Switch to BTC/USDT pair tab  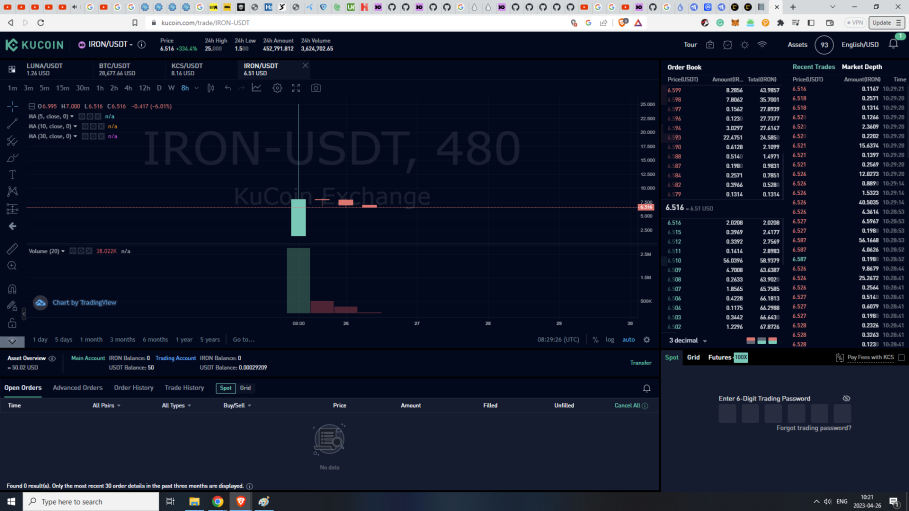tap(129, 70)
